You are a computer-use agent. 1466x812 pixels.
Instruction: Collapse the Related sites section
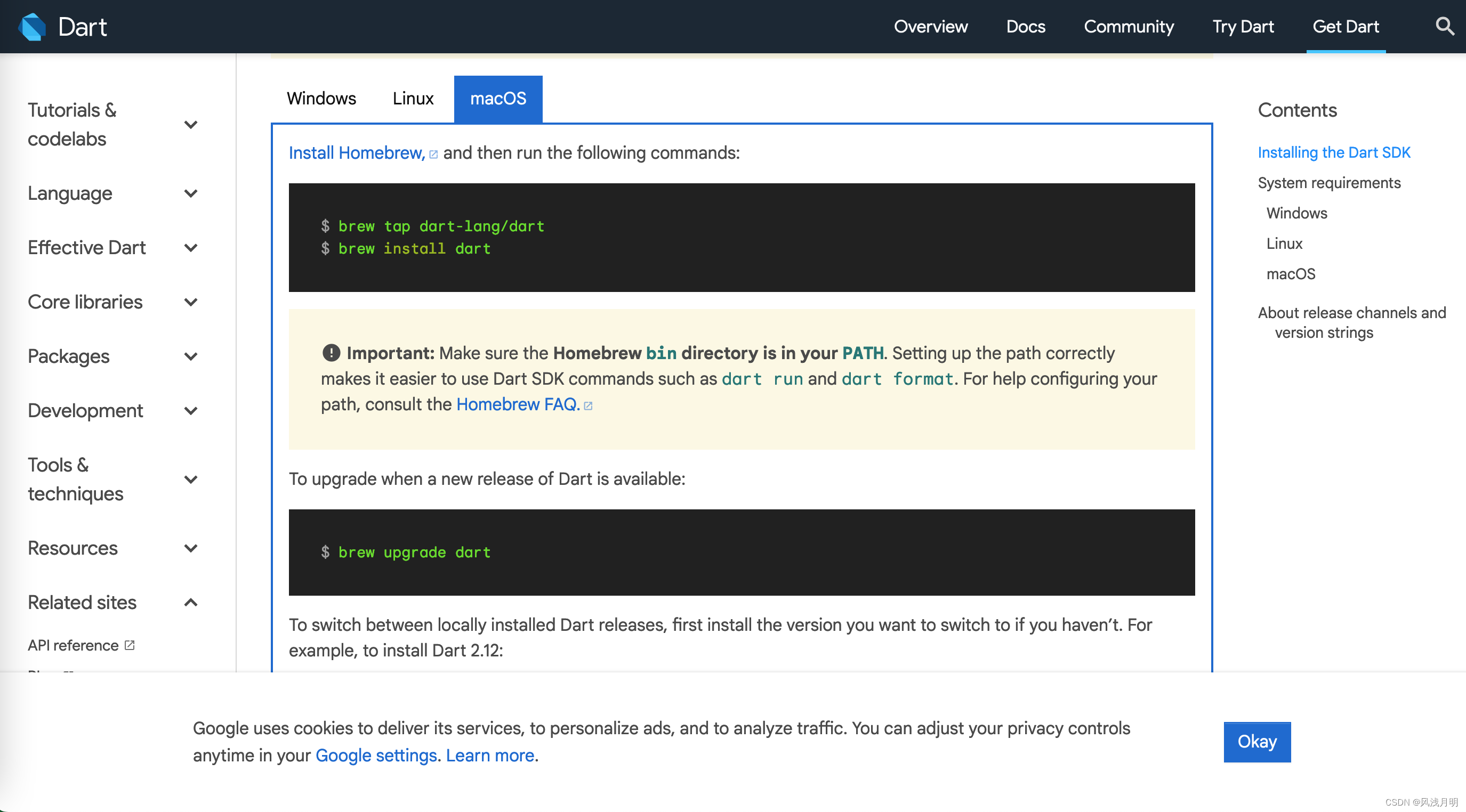point(191,603)
